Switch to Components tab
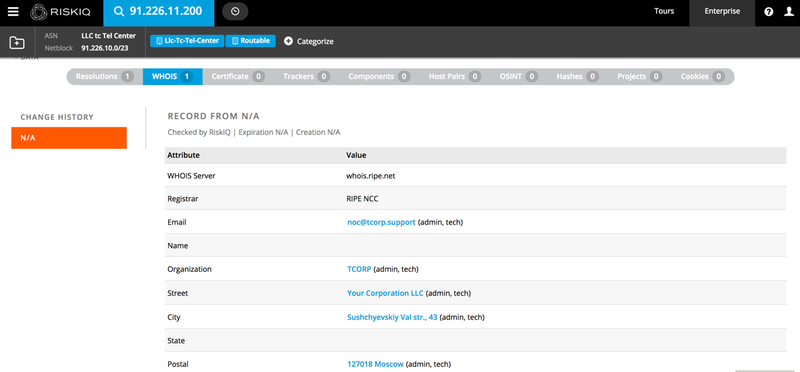This screenshot has height=372, width=800. (379, 77)
